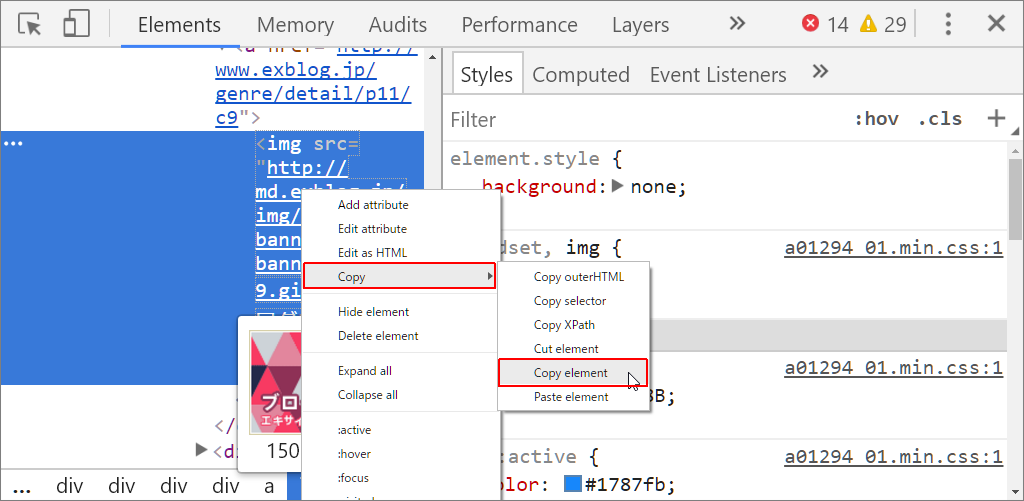Image resolution: width=1024 pixels, height=501 pixels.
Task: Toggle the device toolbar icon
Action: pos(76,25)
